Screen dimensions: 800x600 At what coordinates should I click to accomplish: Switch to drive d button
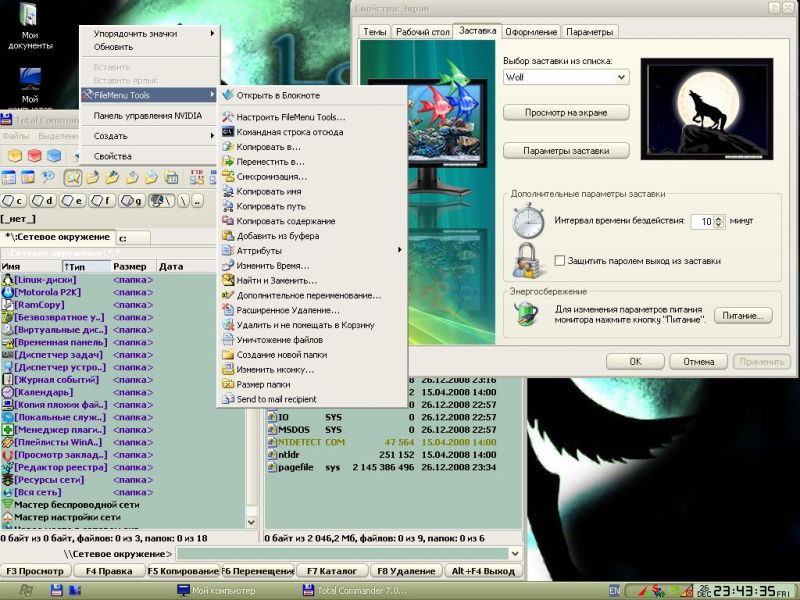point(44,201)
